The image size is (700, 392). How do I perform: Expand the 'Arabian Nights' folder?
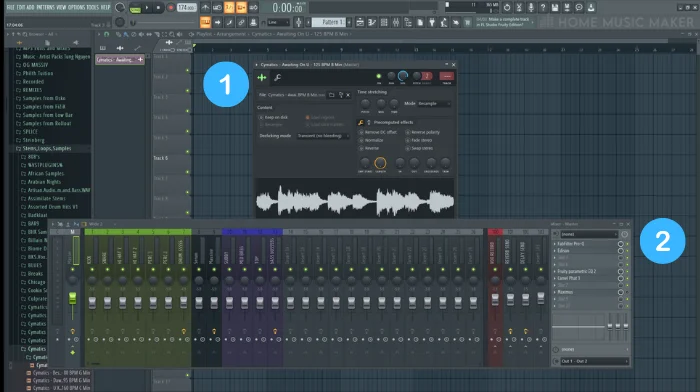(x=44, y=182)
